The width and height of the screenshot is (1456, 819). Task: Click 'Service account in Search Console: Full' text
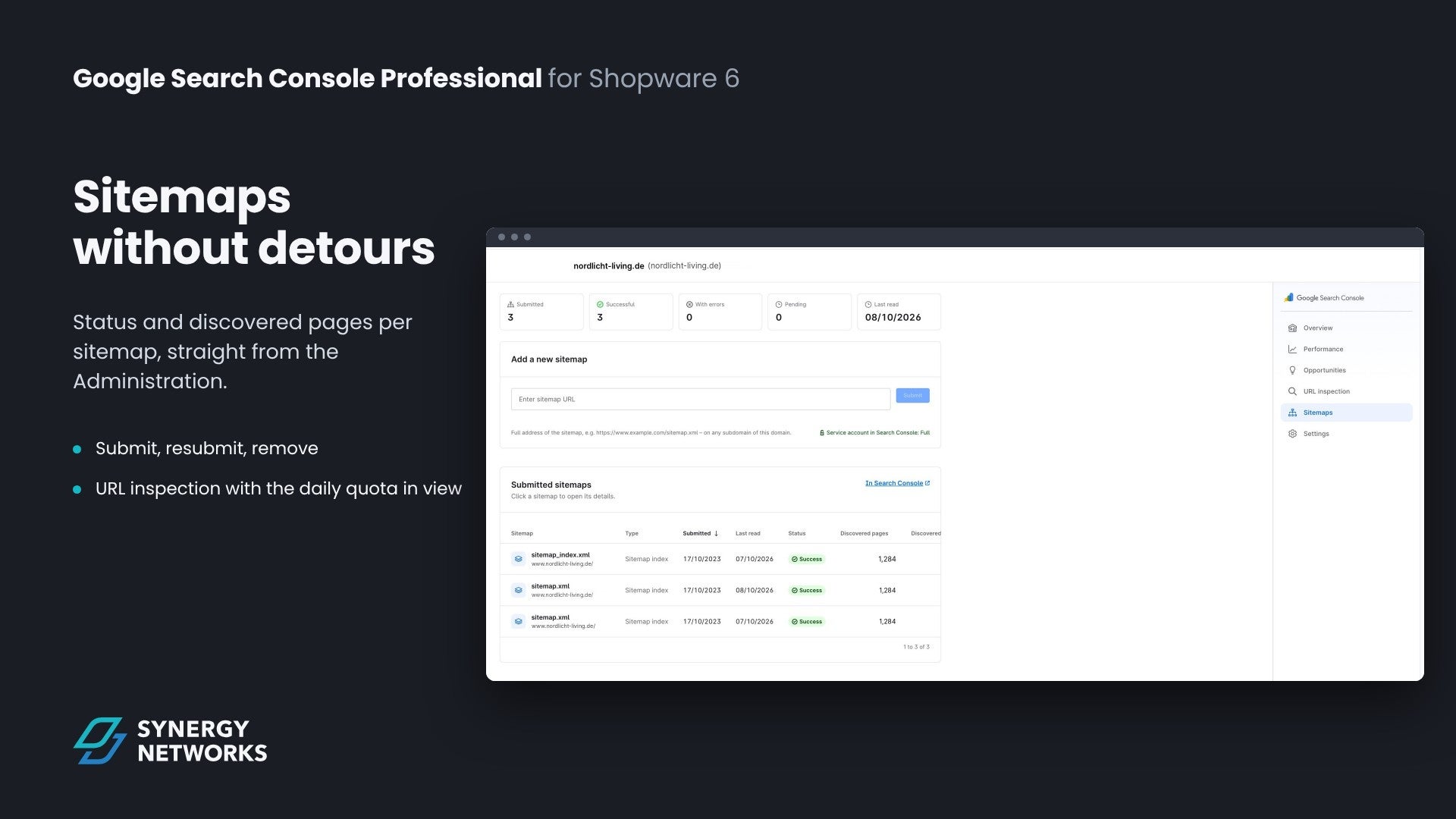(x=878, y=433)
